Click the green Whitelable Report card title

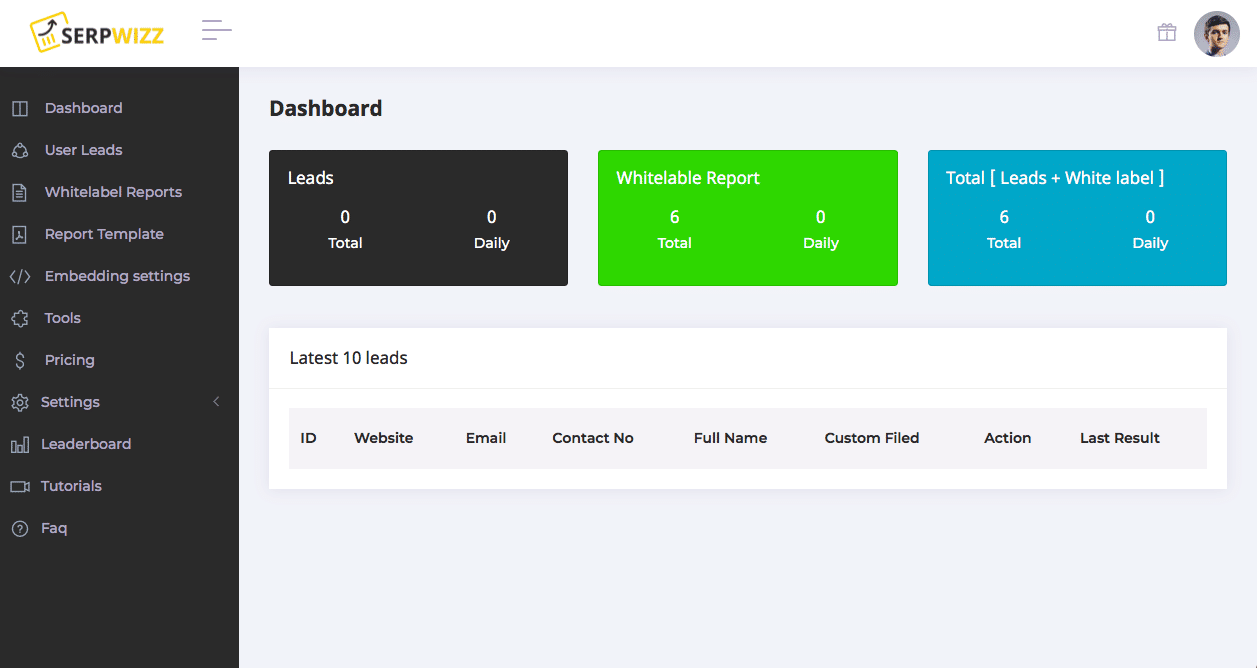point(688,178)
